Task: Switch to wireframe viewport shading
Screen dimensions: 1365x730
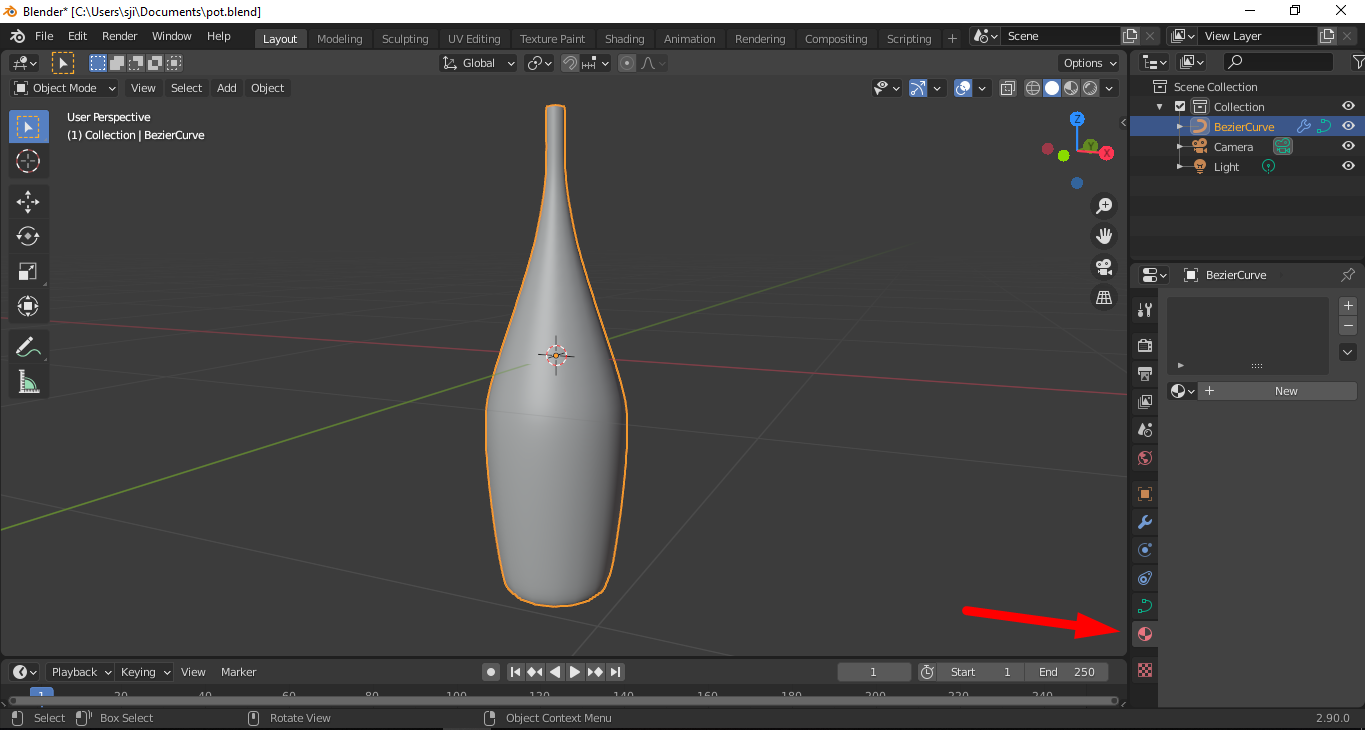Action: click(1032, 88)
